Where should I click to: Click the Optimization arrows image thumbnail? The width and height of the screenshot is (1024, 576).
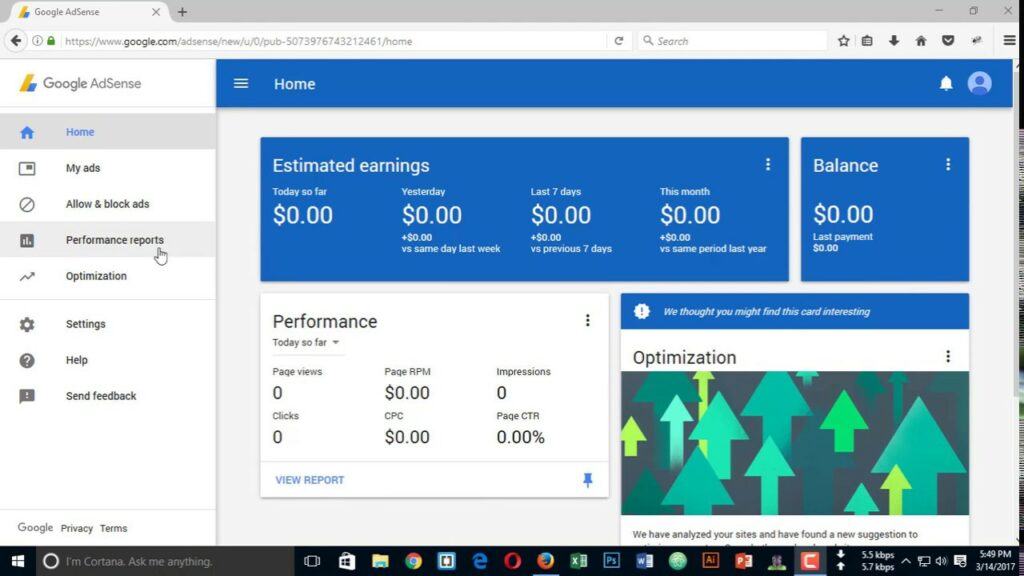[x=795, y=443]
